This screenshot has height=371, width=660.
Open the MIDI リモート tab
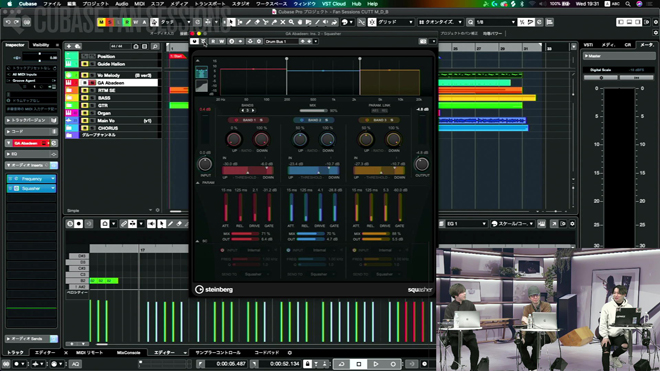click(89, 352)
